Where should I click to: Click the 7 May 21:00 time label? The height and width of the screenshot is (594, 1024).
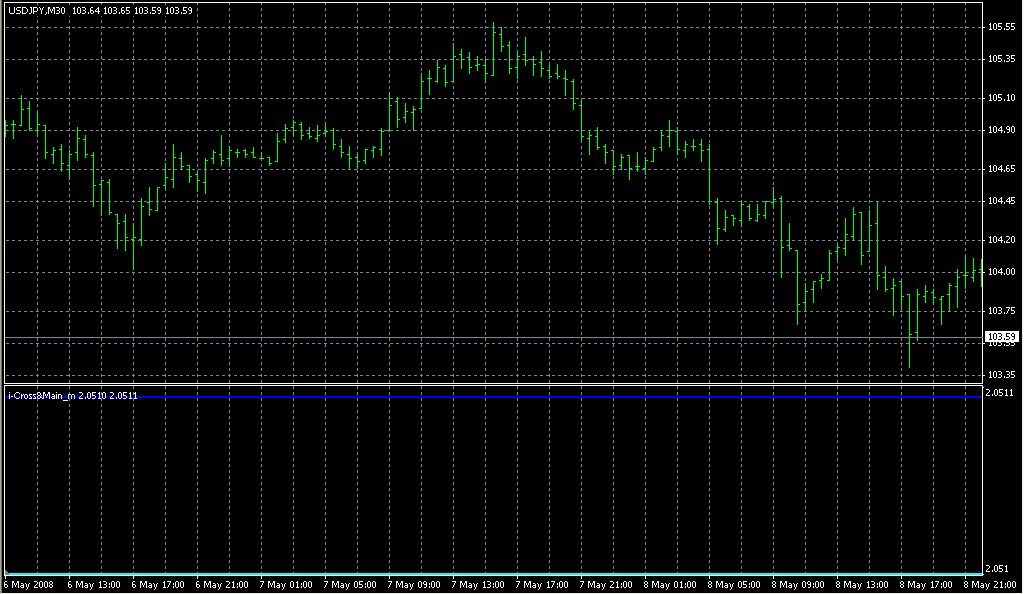(606, 586)
